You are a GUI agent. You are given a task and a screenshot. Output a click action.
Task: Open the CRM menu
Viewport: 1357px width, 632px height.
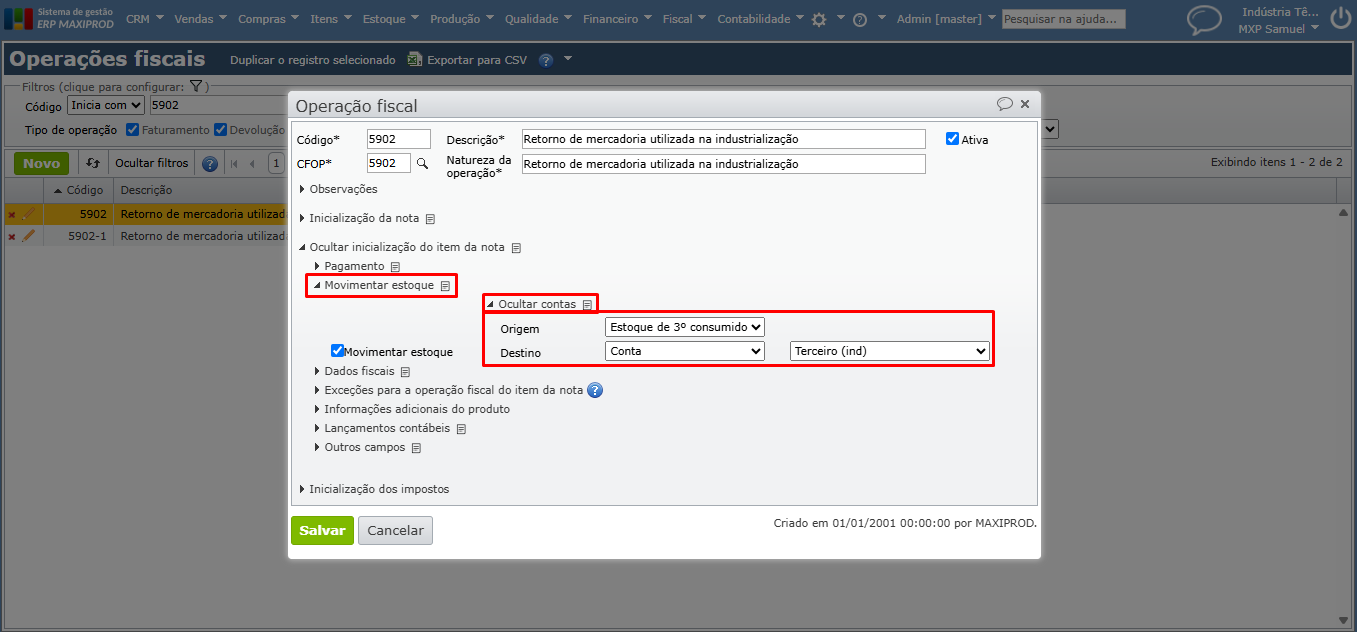pyautogui.click(x=144, y=19)
